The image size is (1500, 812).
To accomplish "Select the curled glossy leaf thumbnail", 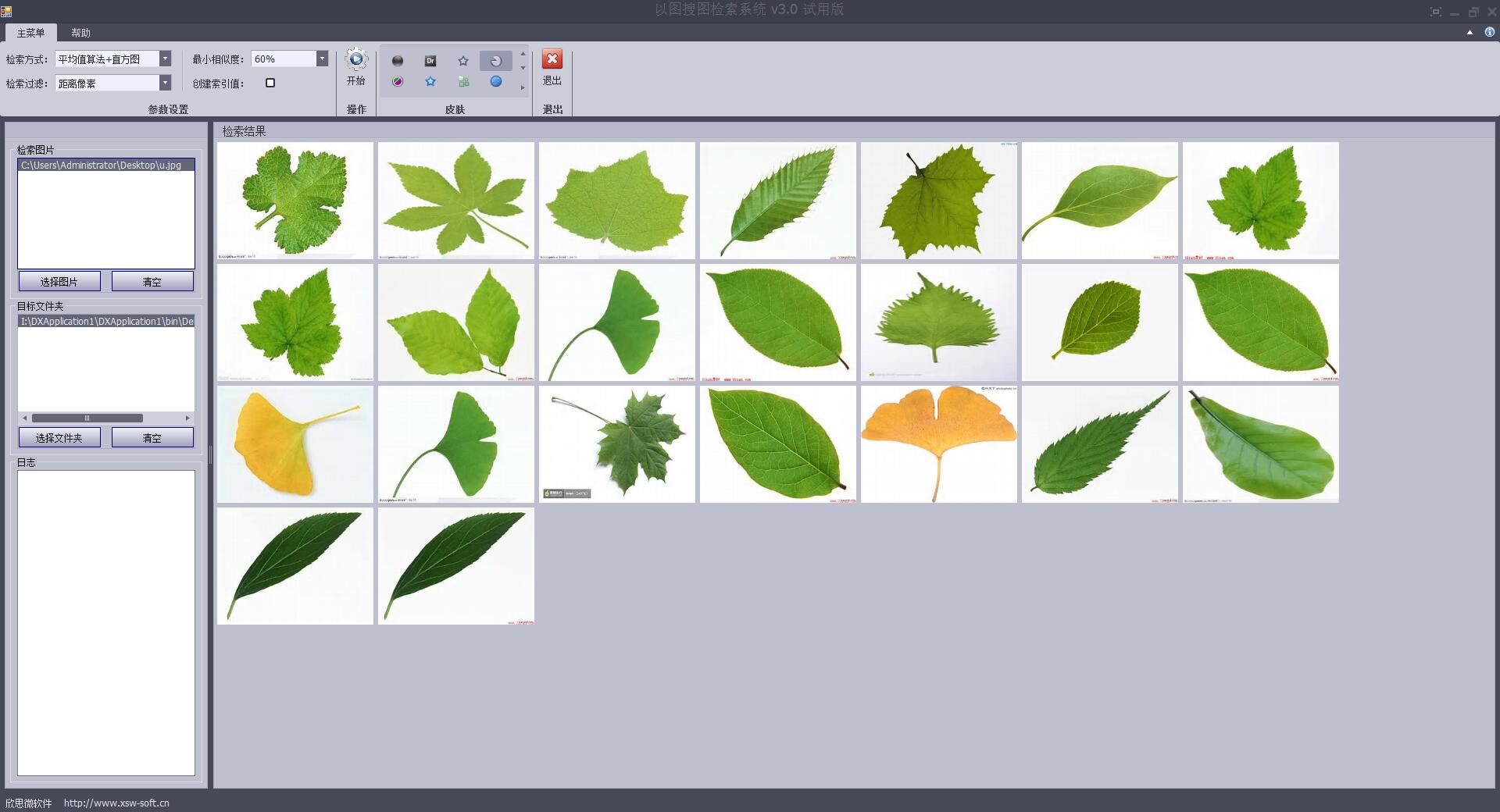I will click(1261, 444).
